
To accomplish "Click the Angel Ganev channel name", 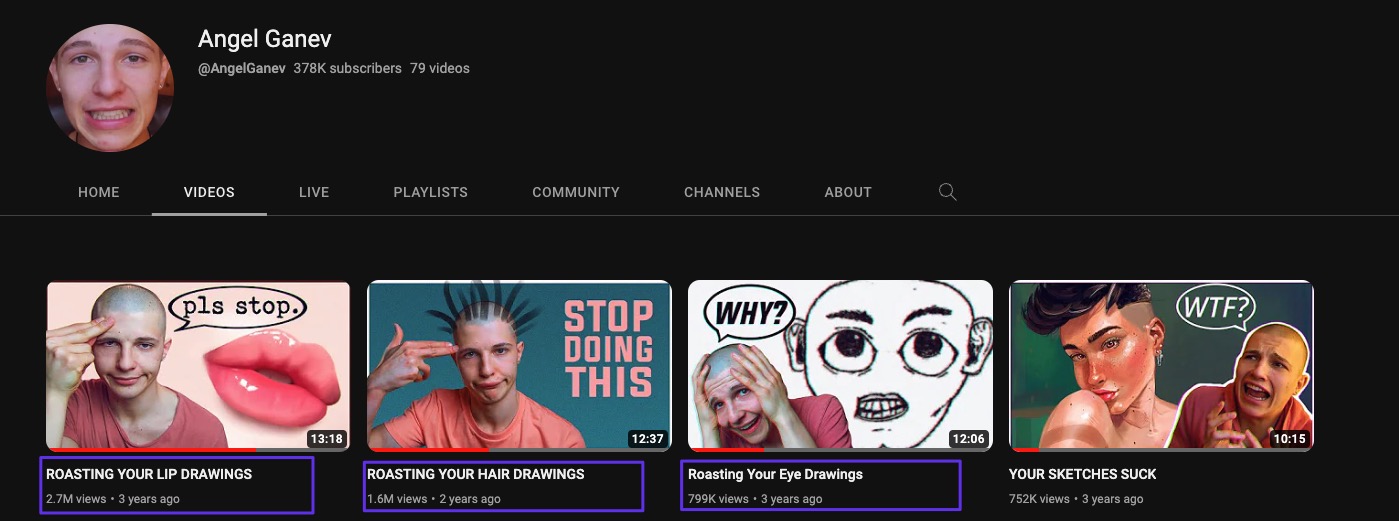I will pyautogui.click(x=265, y=39).
